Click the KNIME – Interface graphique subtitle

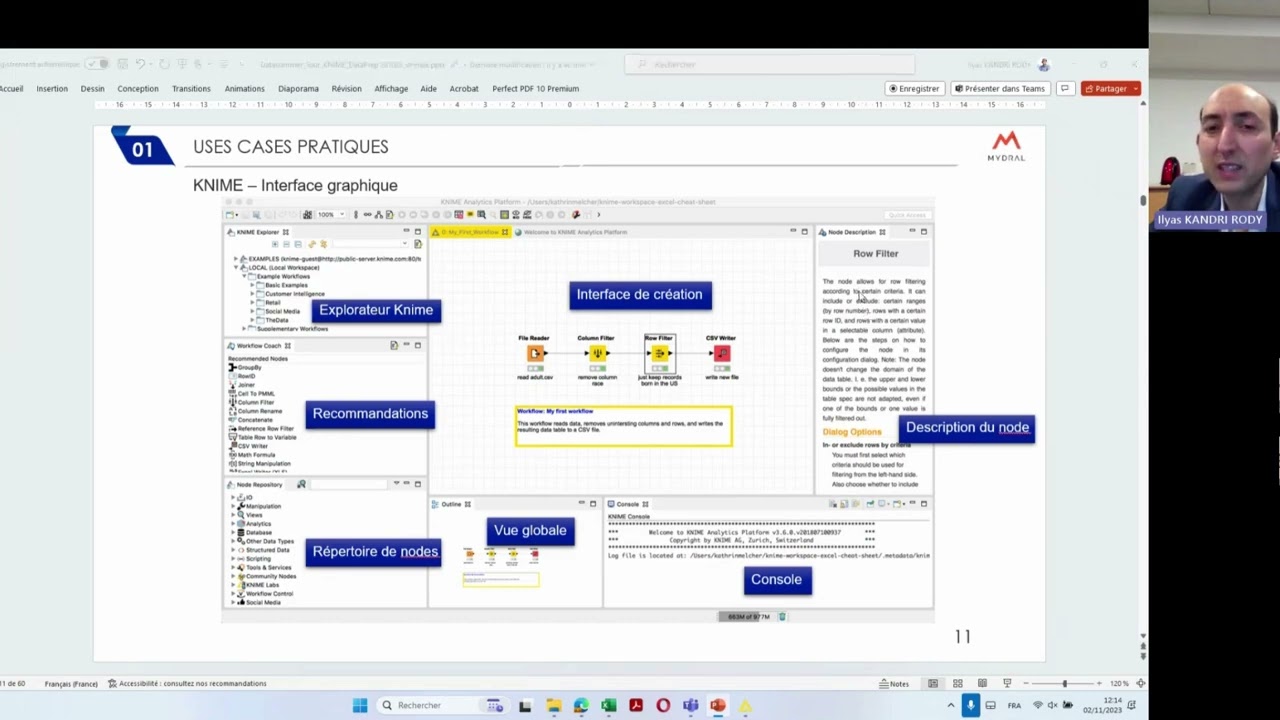(x=295, y=185)
